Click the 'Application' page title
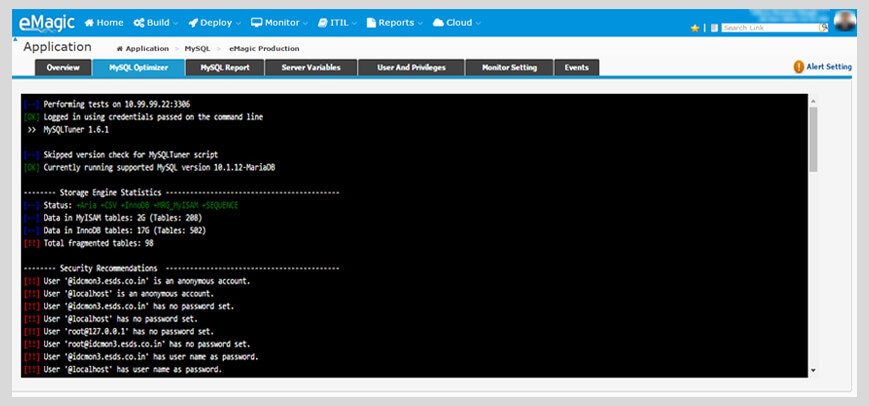 pyautogui.click(x=57, y=48)
